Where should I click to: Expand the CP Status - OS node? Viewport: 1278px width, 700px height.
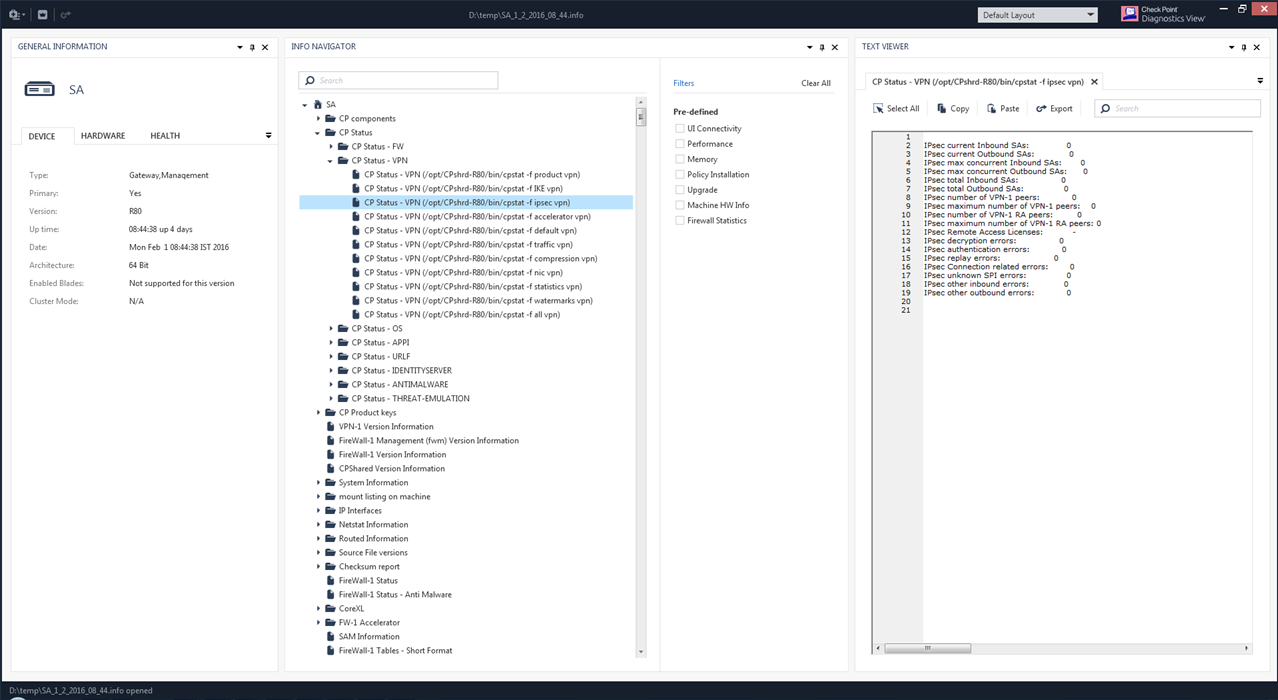pos(331,328)
